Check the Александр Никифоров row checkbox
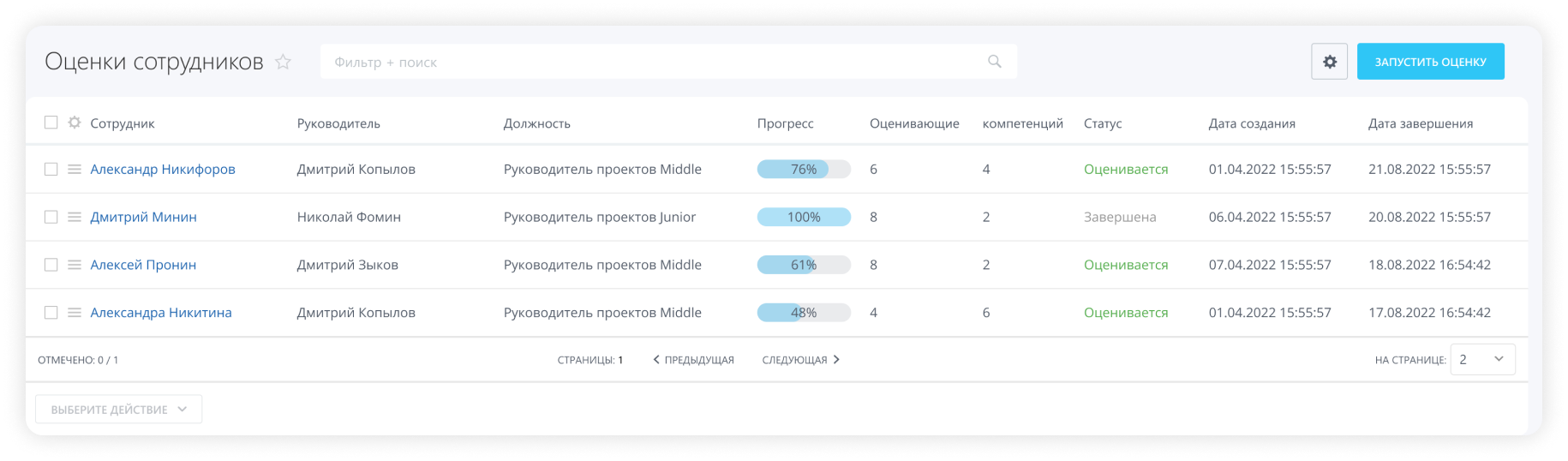 coord(51,170)
